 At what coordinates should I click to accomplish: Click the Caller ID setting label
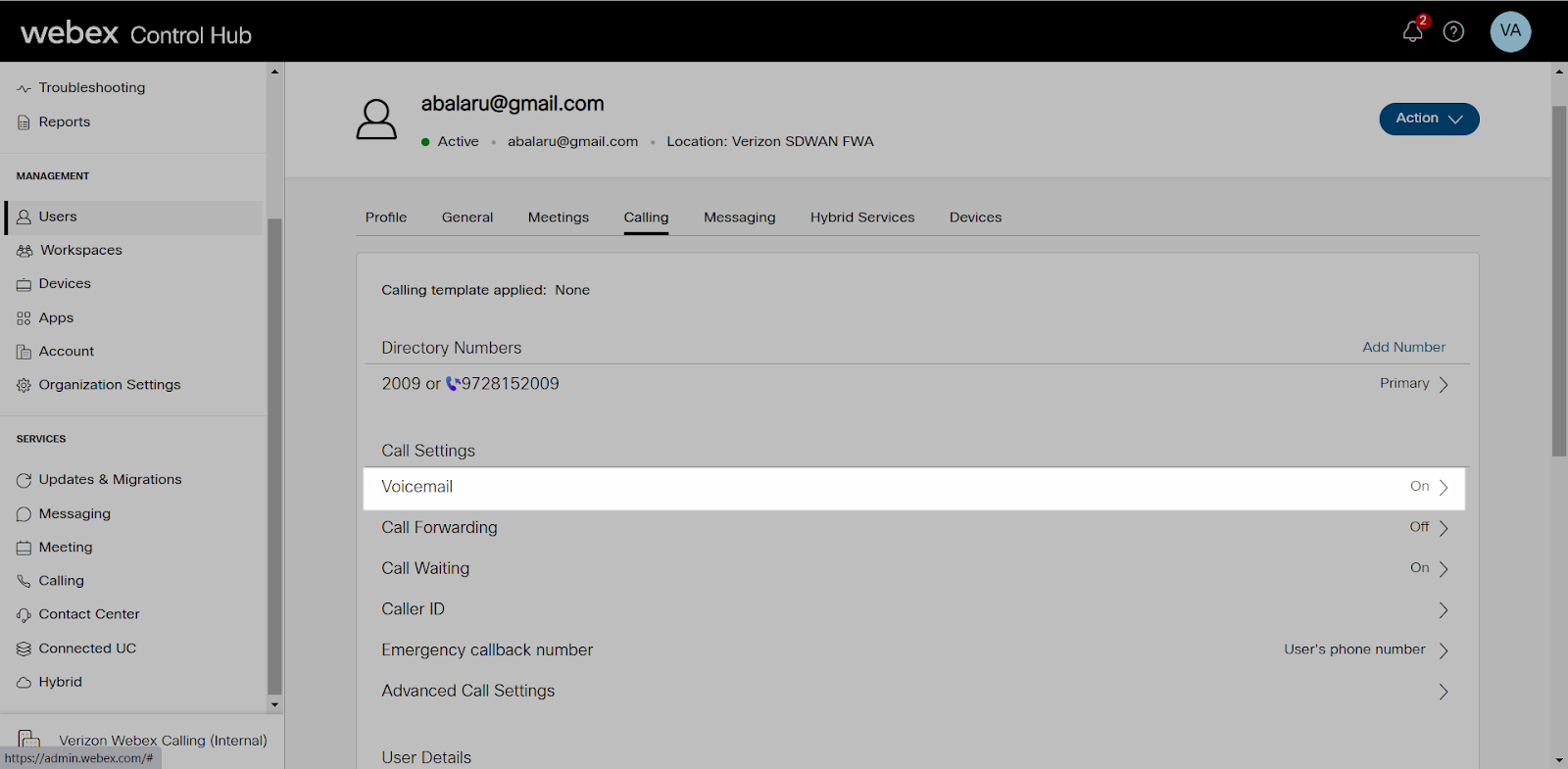click(413, 609)
